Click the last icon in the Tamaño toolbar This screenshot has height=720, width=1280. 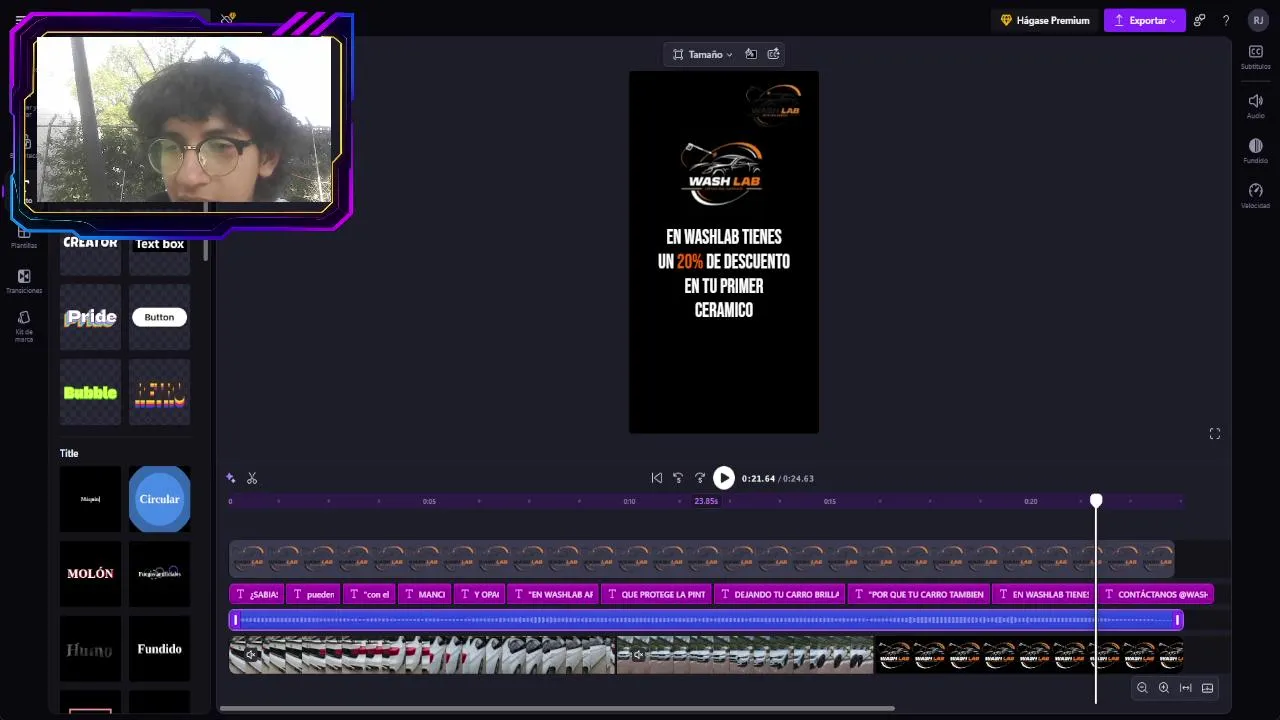click(x=773, y=54)
